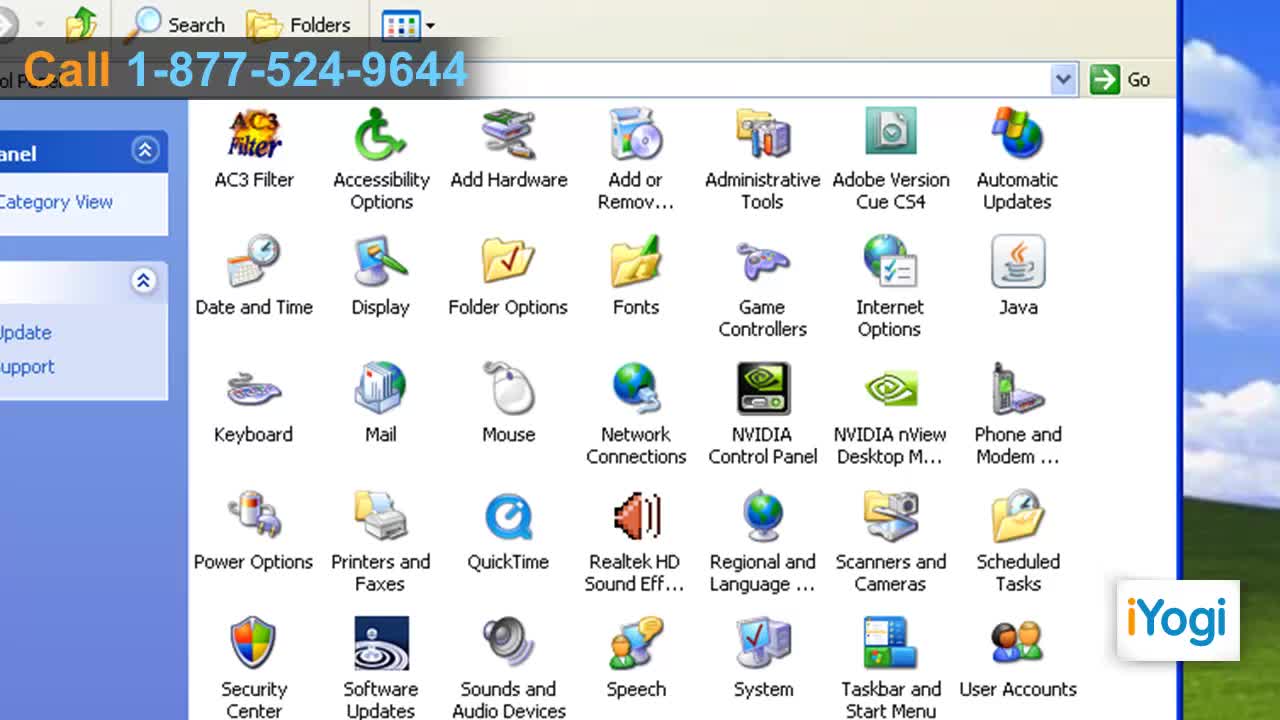Open Accessibility Options
The width and height of the screenshot is (1280, 720).
tap(381, 160)
